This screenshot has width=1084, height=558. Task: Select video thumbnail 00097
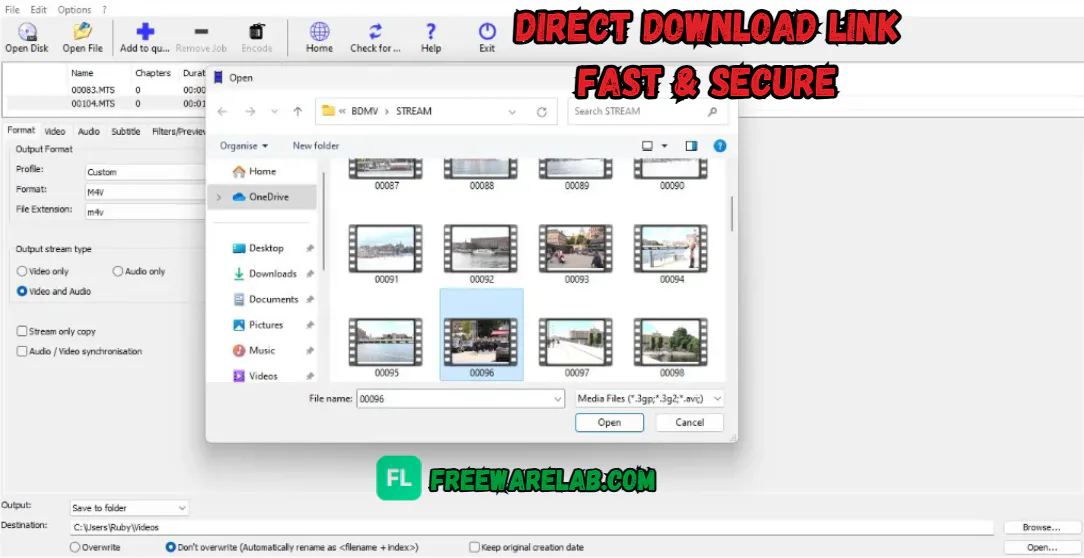(577, 348)
